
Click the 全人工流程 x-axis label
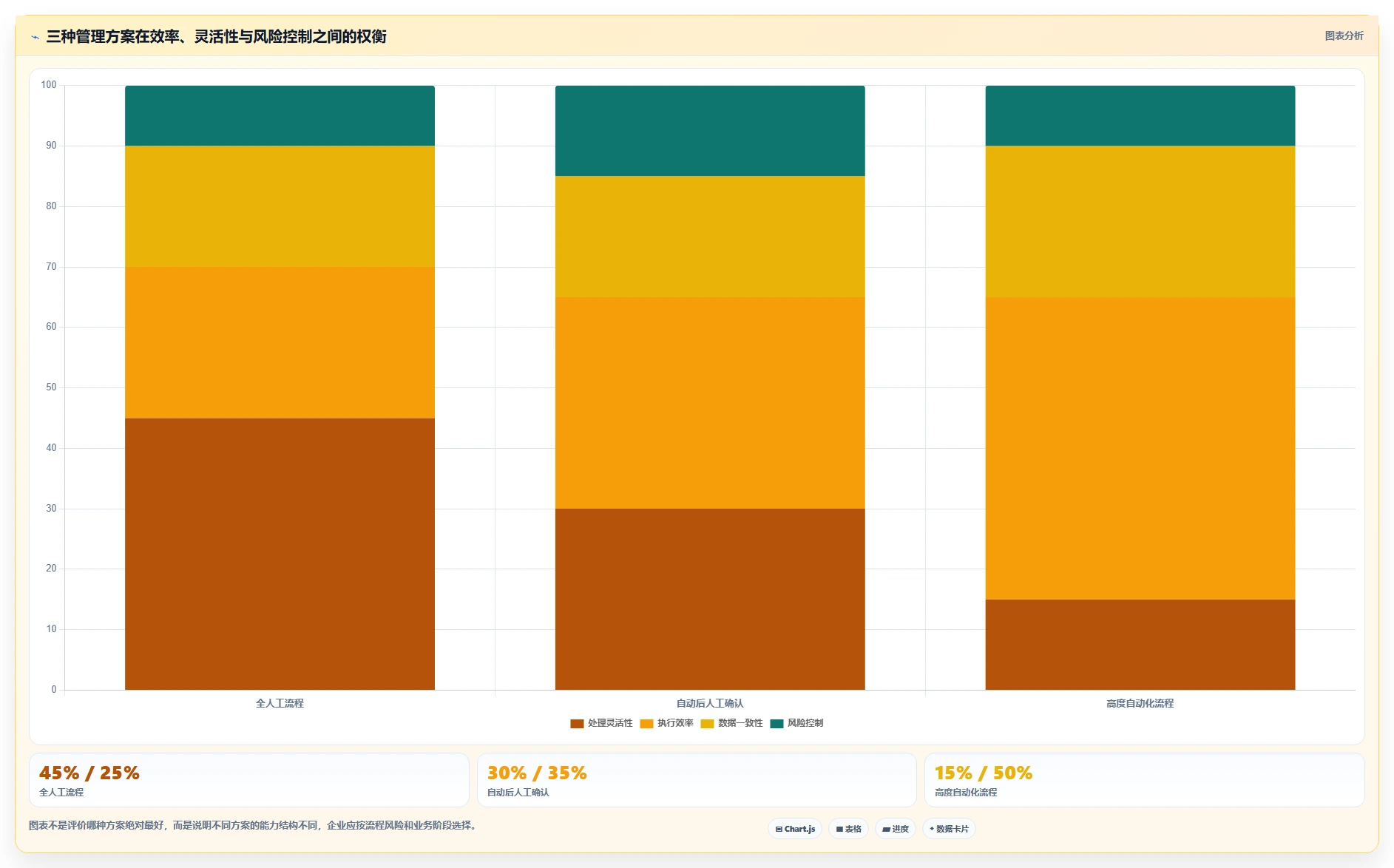(280, 703)
